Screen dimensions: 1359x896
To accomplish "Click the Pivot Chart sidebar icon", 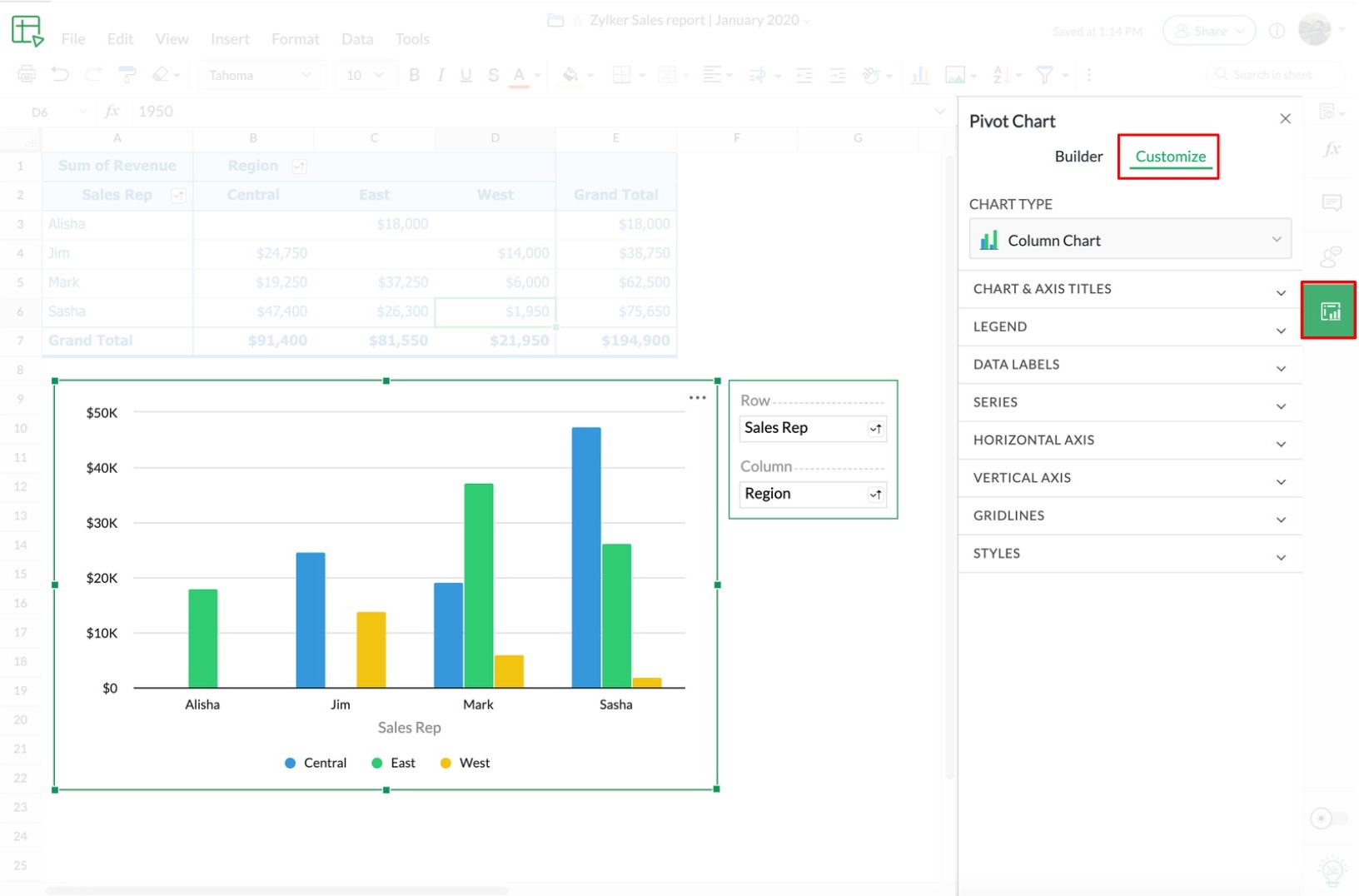I will 1330,311.
